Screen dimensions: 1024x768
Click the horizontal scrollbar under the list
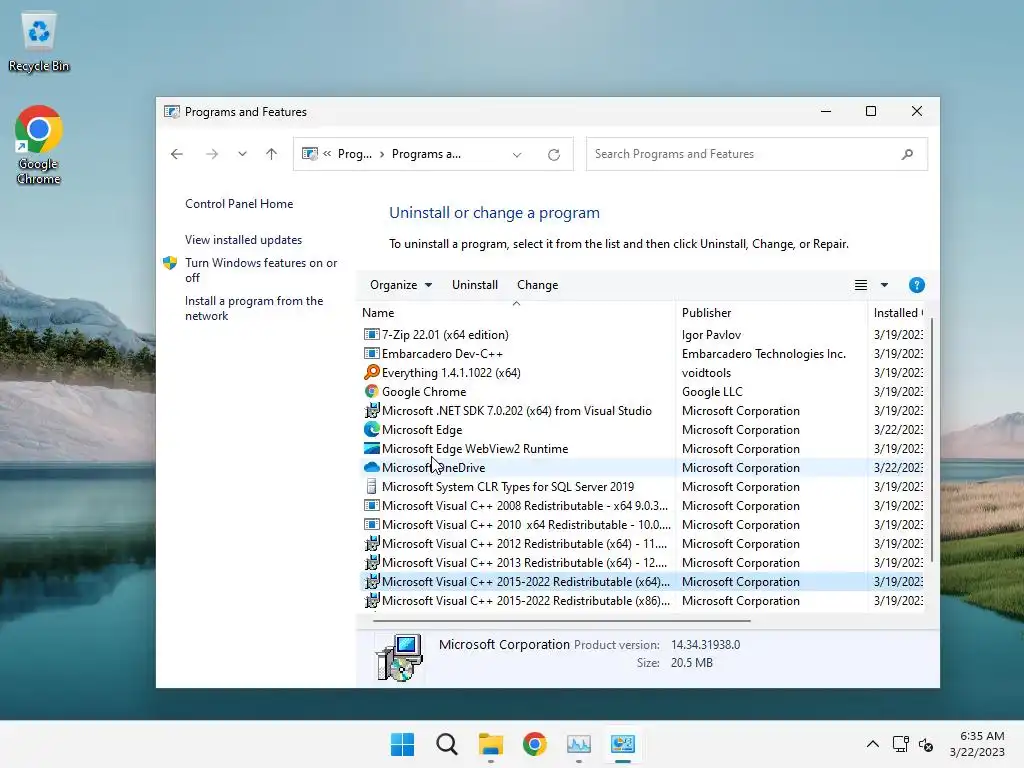tap(562, 621)
